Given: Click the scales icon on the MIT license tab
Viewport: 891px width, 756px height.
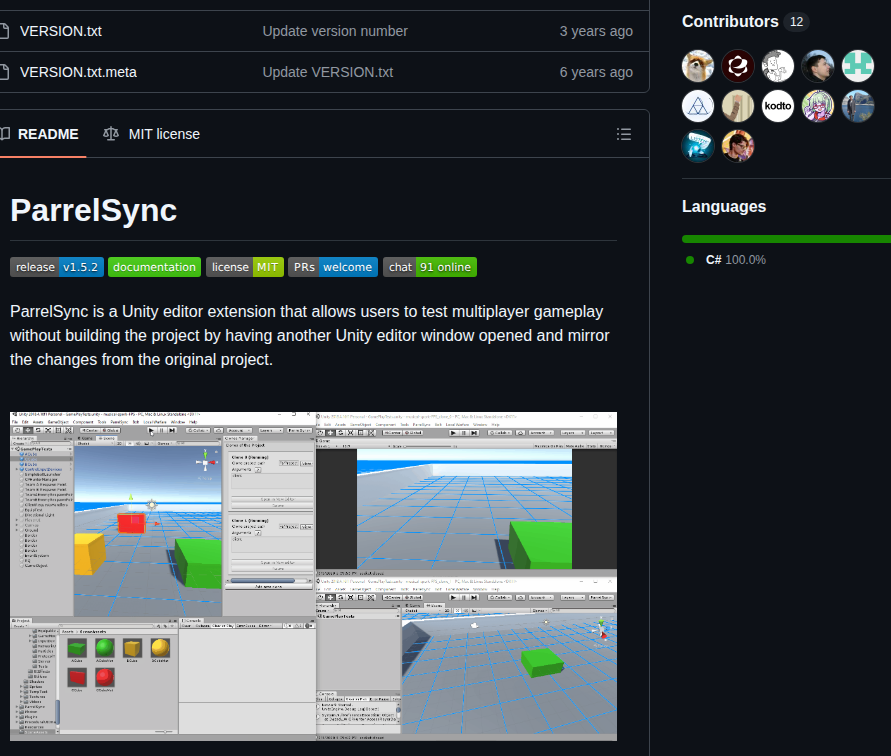Looking at the screenshot, I should tap(111, 134).
